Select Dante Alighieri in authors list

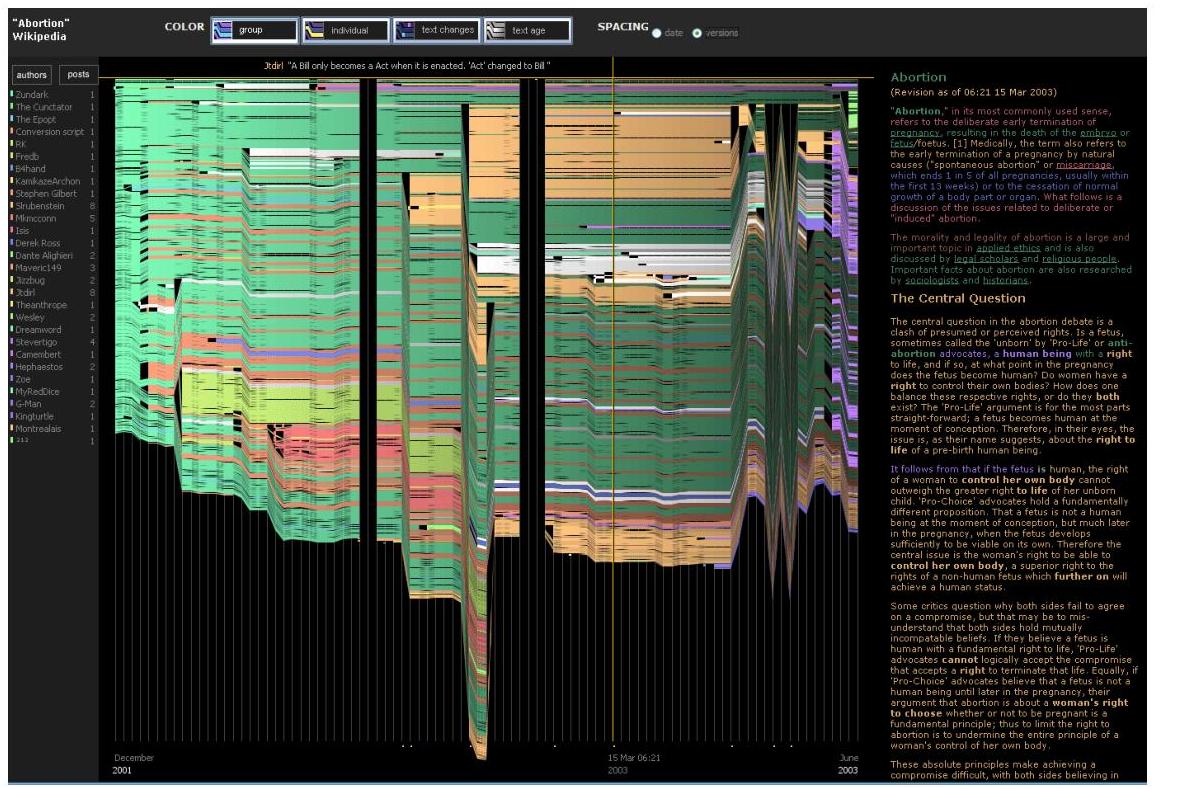tap(44, 255)
